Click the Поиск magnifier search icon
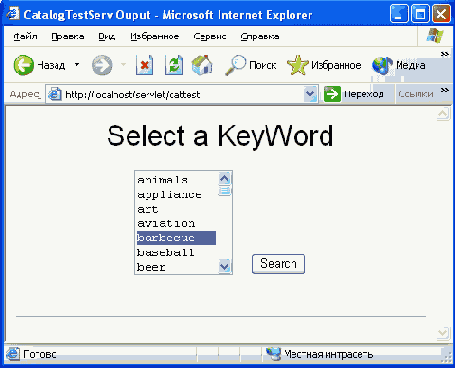The image size is (455, 368). click(x=235, y=65)
